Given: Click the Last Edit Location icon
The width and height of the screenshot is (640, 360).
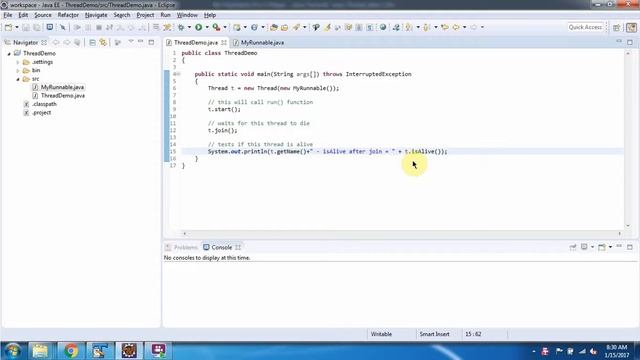Looking at the screenshot, I should (445, 27).
